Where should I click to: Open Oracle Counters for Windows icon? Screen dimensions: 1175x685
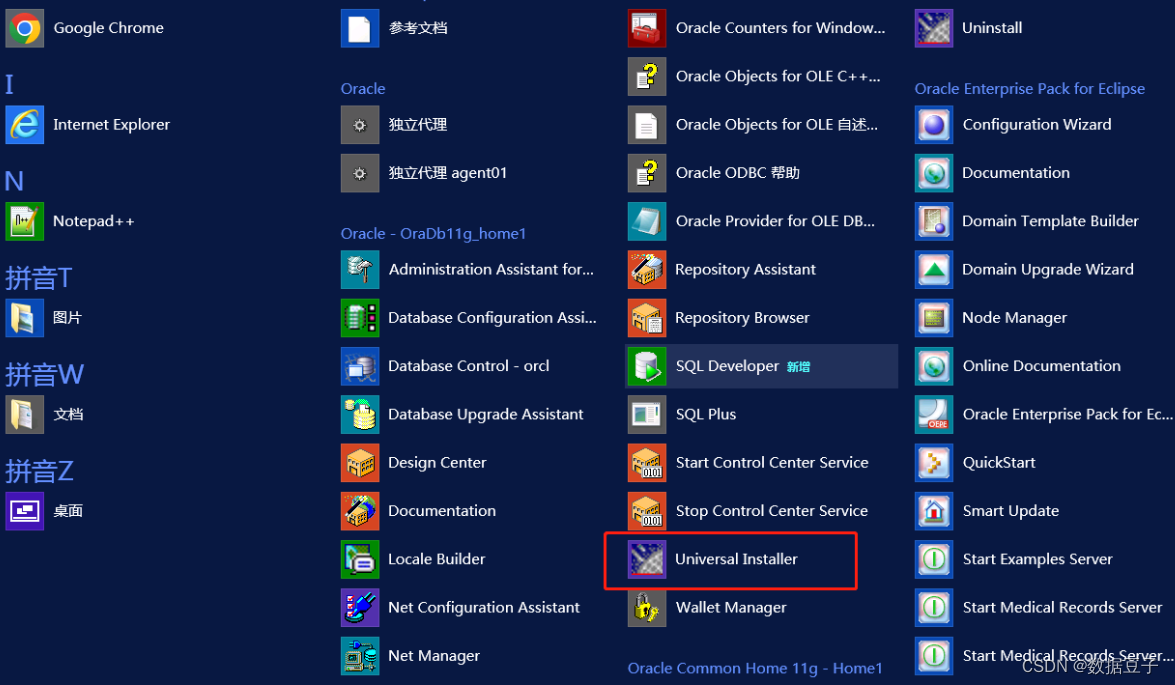pos(647,28)
